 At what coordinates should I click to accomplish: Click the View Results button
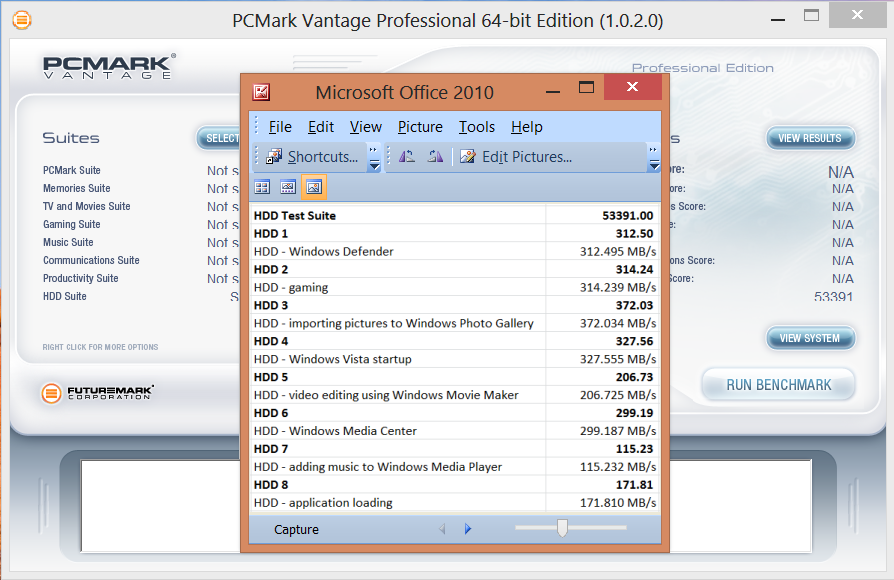click(x=810, y=138)
